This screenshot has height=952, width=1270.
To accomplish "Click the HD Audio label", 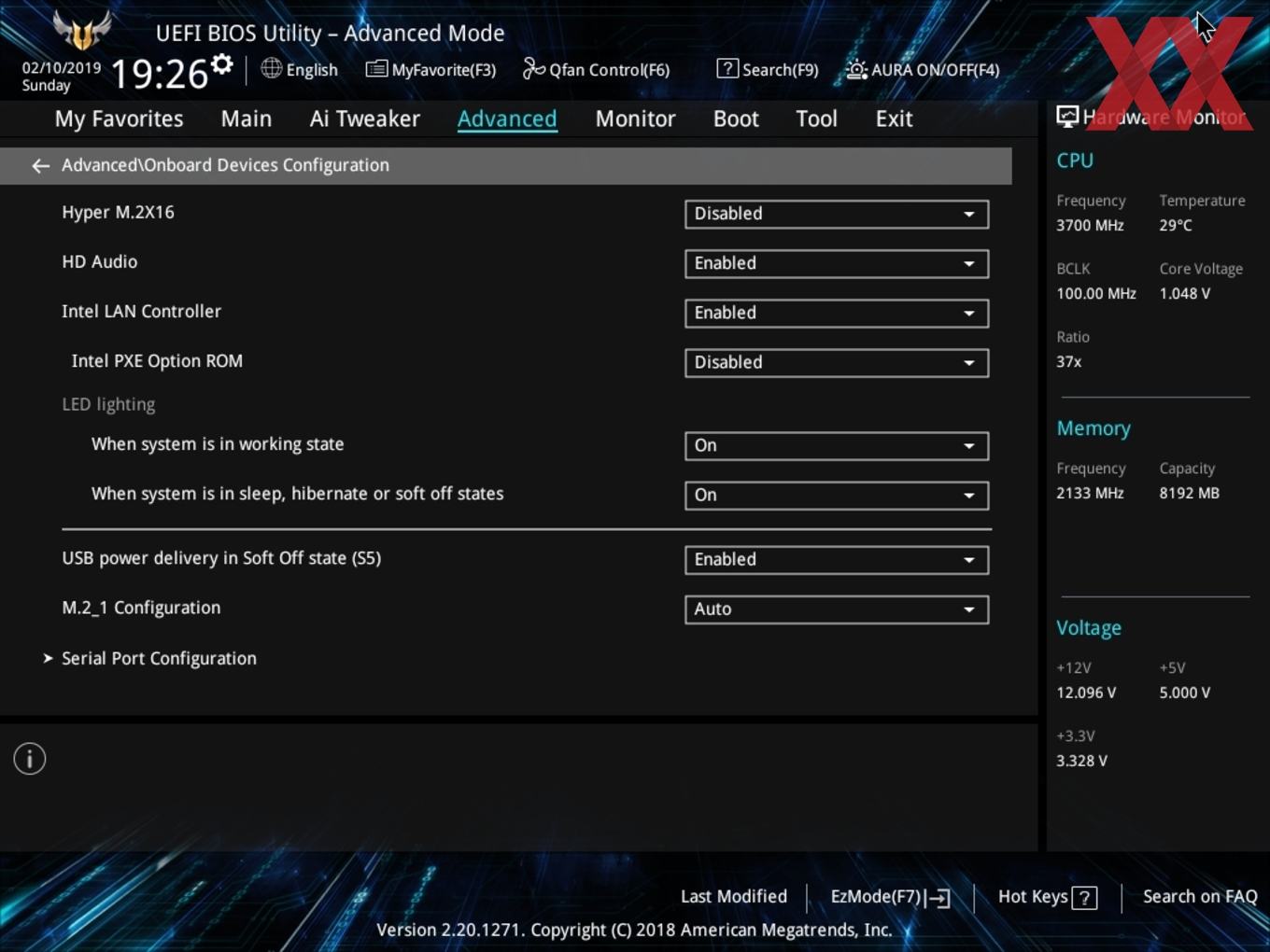I will point(100,261).
